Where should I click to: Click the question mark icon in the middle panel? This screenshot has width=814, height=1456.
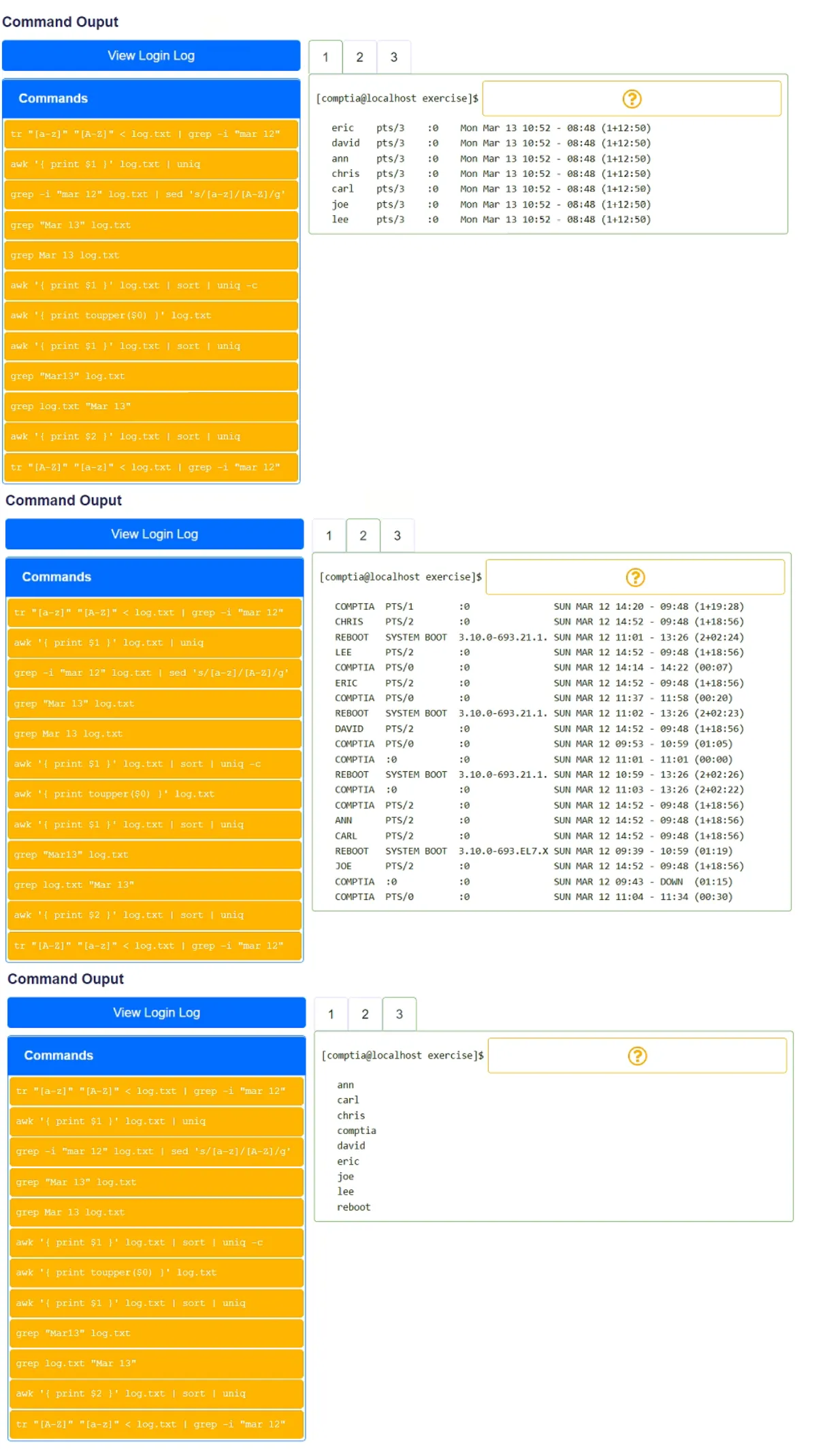click(635, 578)
